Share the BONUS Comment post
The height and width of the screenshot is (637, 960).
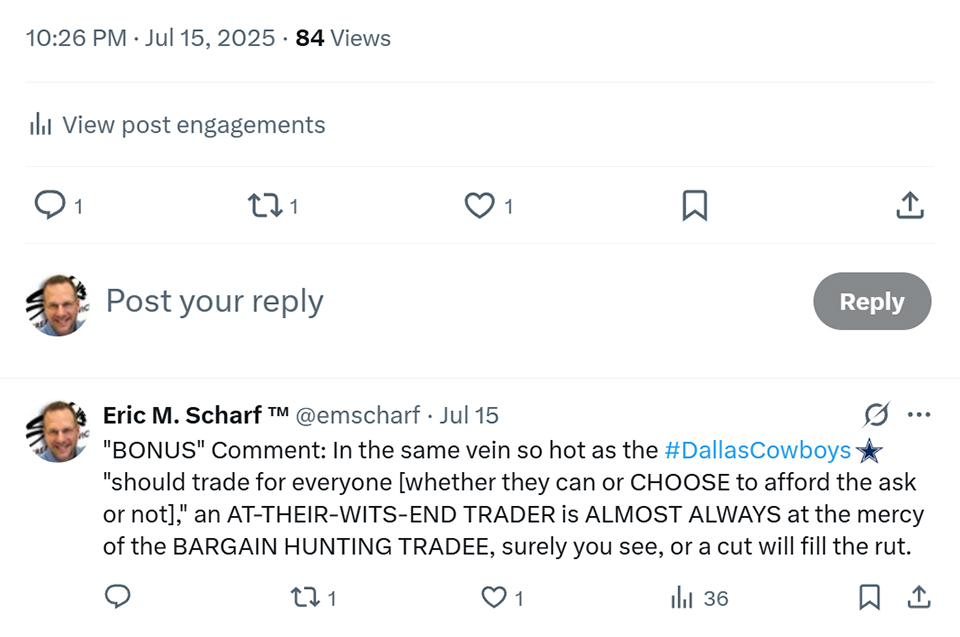click(919, 598)
